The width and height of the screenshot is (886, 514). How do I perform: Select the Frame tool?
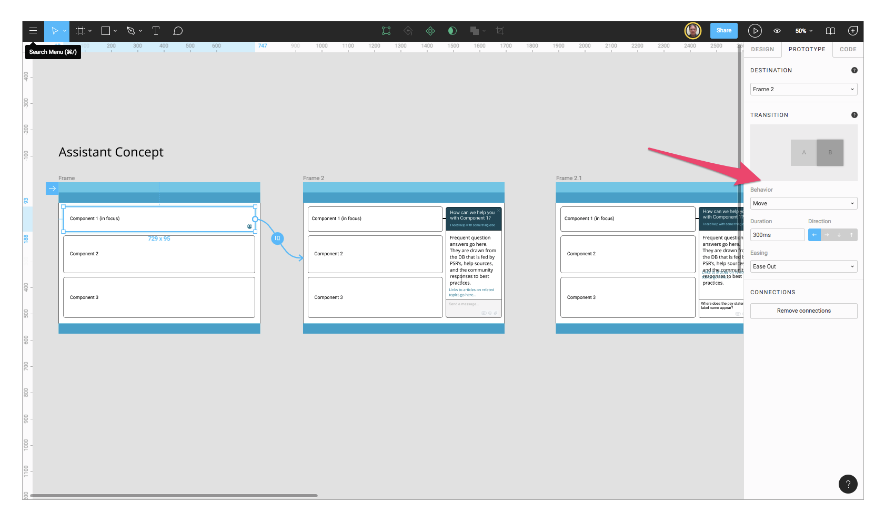80,31
